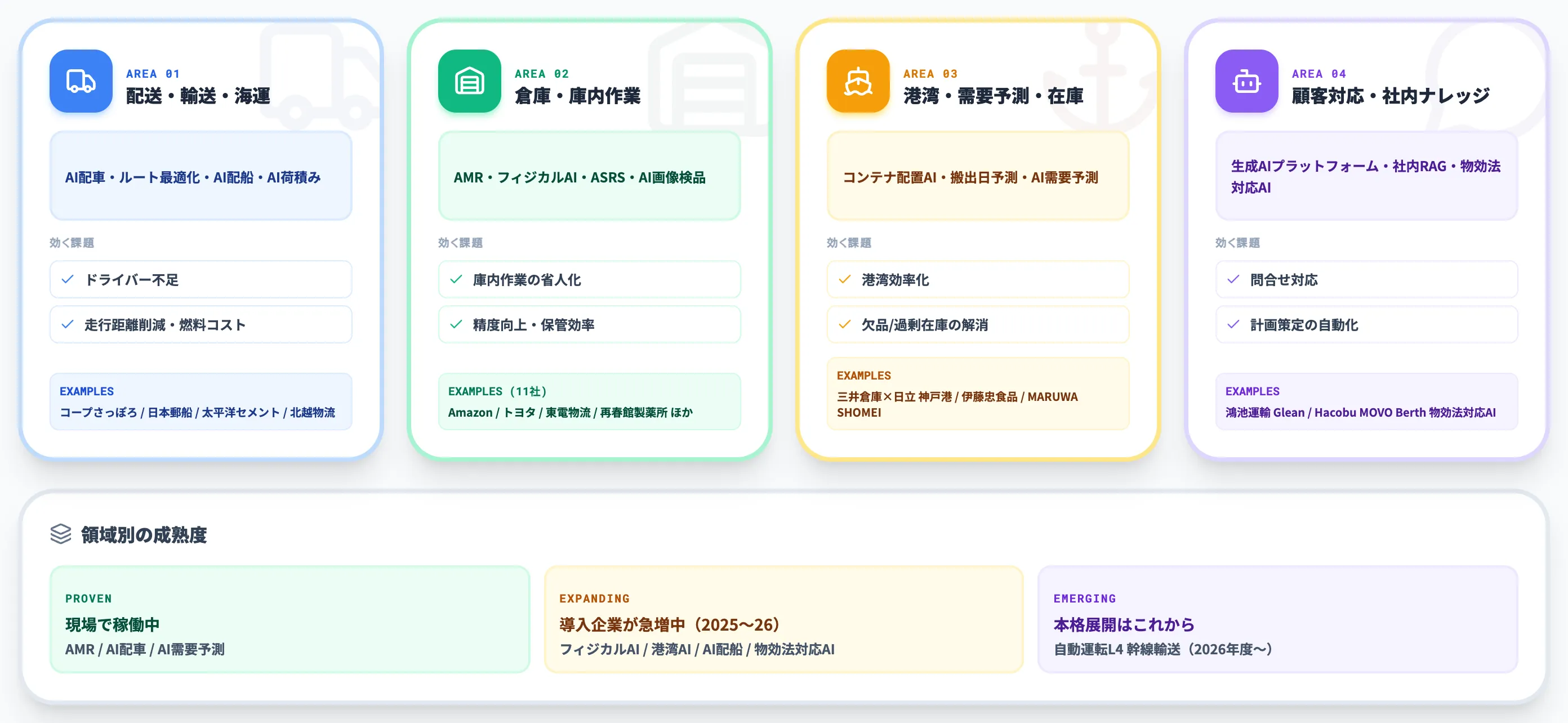
Task: Select the 庫内作業の省人化 issue text
Action: pyautogui.click(x=527, y=280)
